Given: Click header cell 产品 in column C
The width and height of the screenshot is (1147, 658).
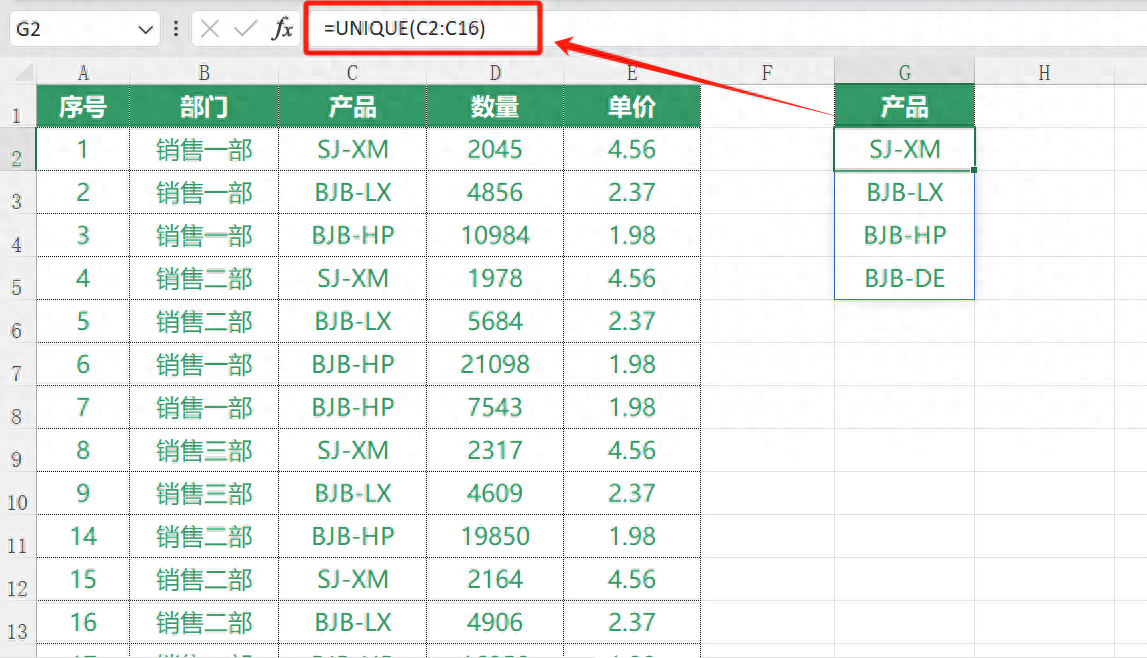Looking at the screenshot, I should 353,107.
